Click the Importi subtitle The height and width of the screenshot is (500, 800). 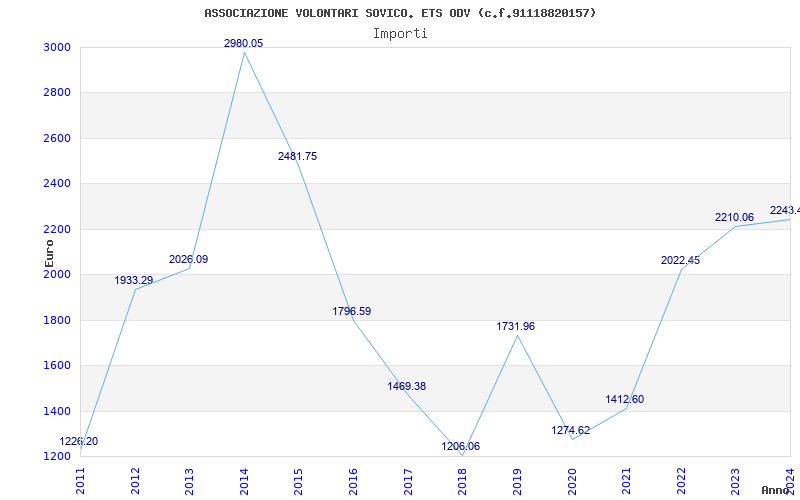coord(400,34)
